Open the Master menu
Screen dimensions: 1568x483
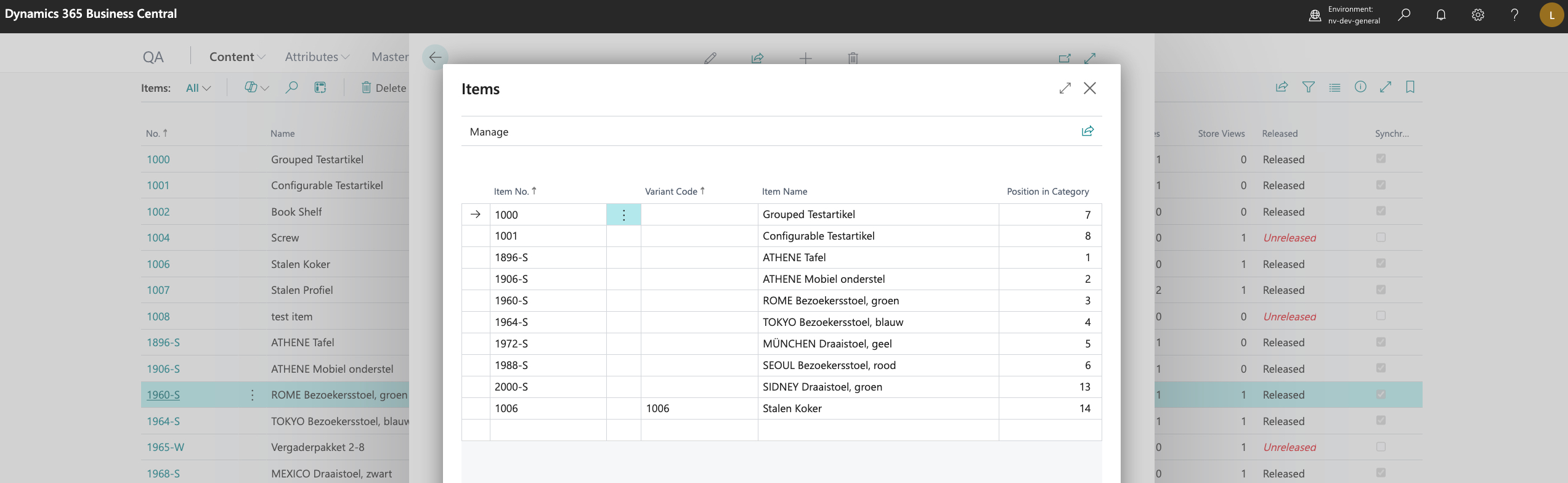pyautogui.click(x=389, y=57)
